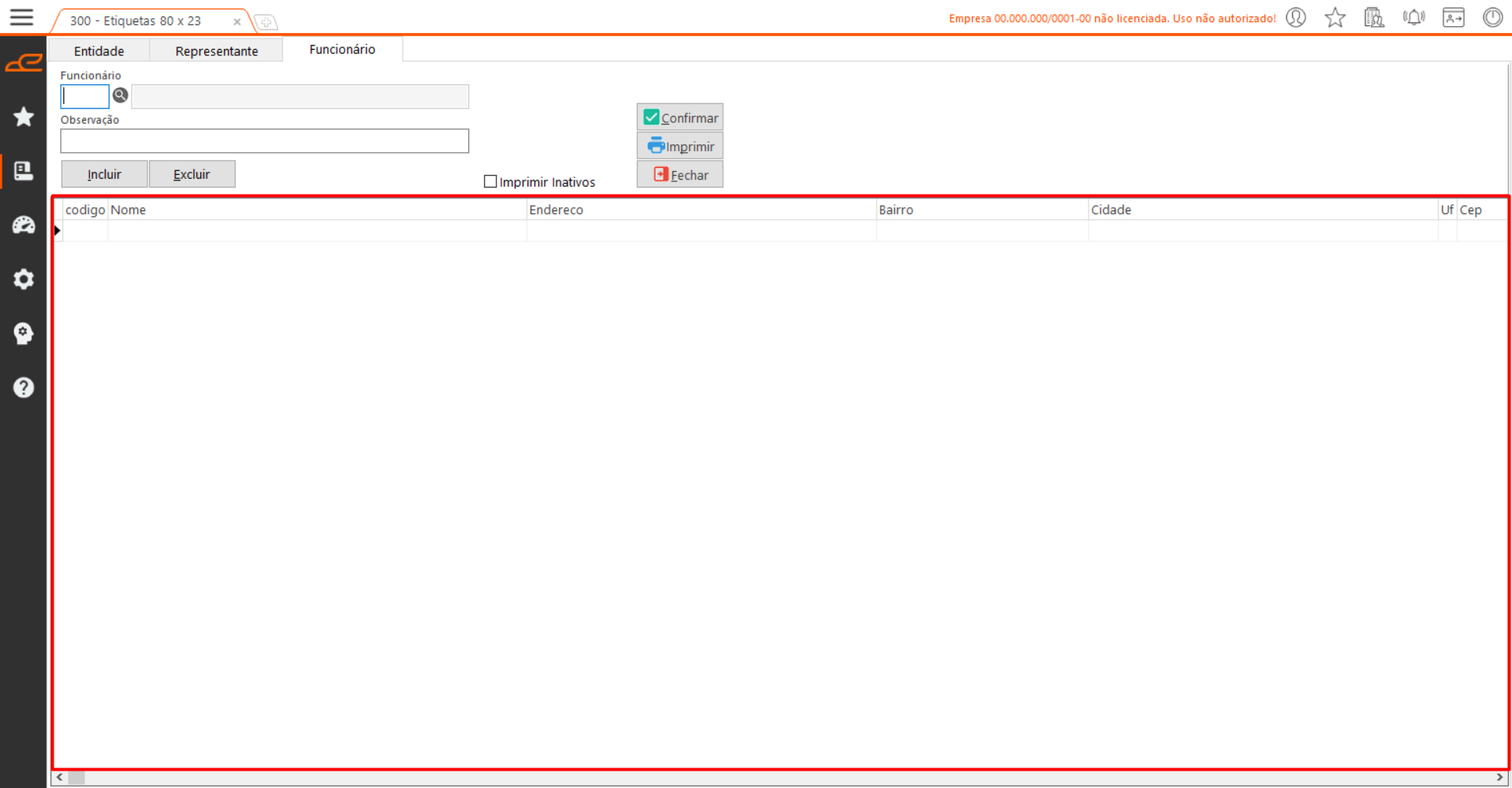Click the Incluir button
The height and width of the screenshot is (788, 1512).
click(x=104, y=174)
